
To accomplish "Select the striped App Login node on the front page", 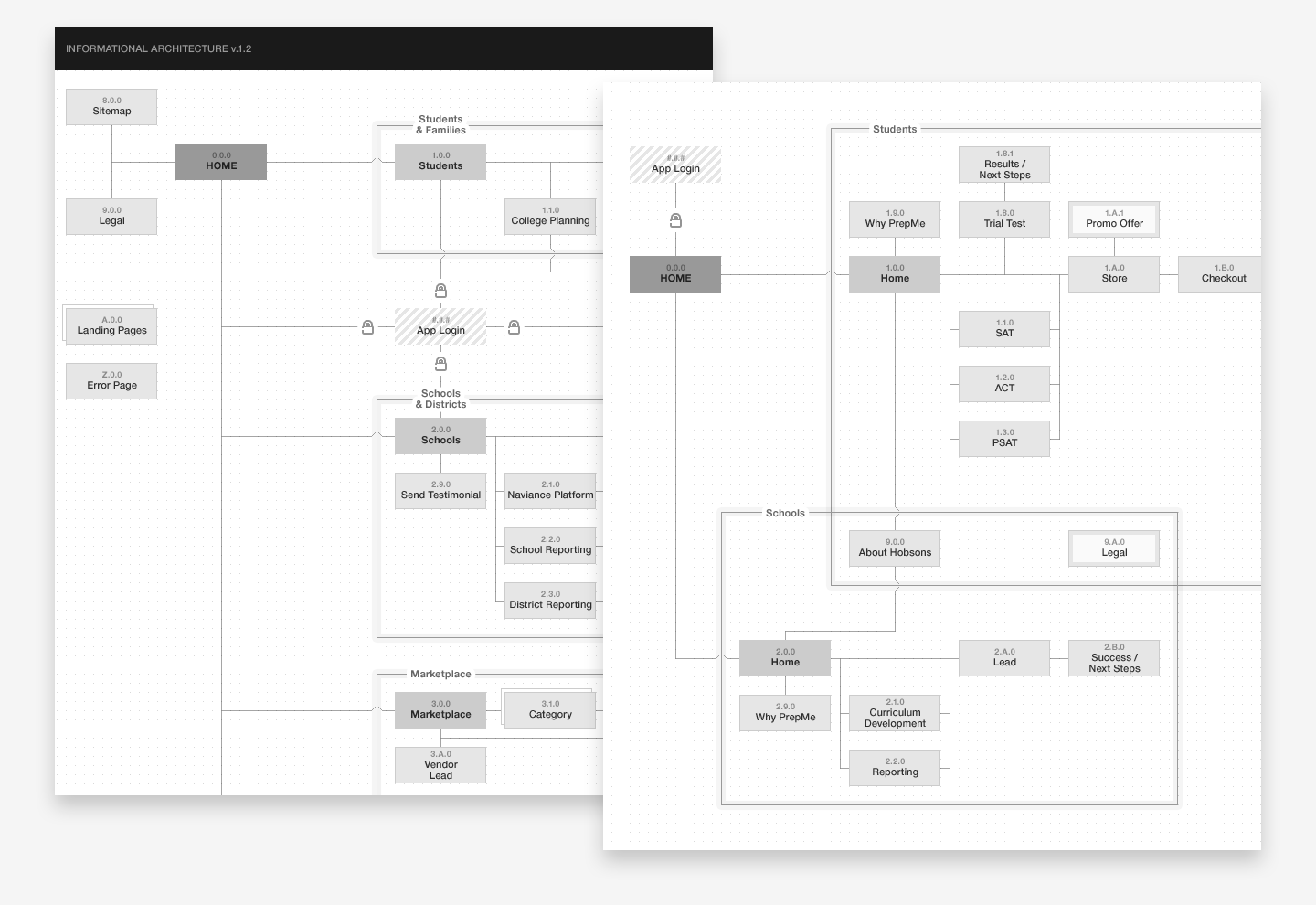I will [440, 326].
